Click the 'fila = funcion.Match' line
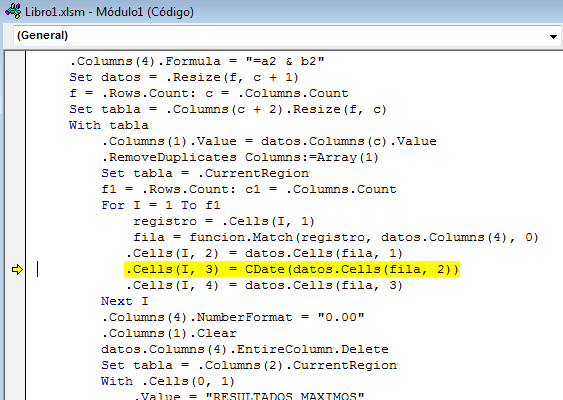 [x=336, y=237]
